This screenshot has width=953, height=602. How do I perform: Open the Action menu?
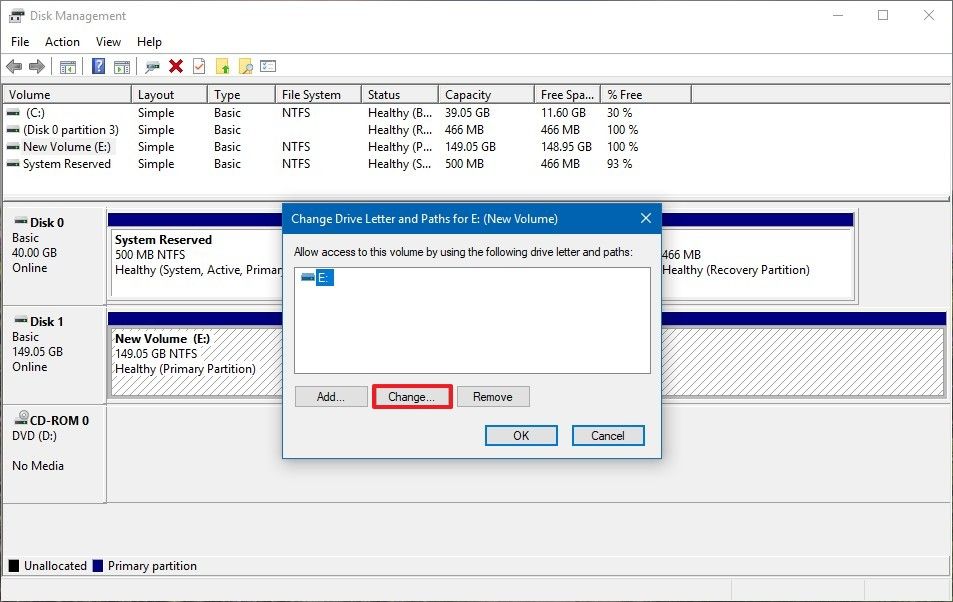(62, 41)
